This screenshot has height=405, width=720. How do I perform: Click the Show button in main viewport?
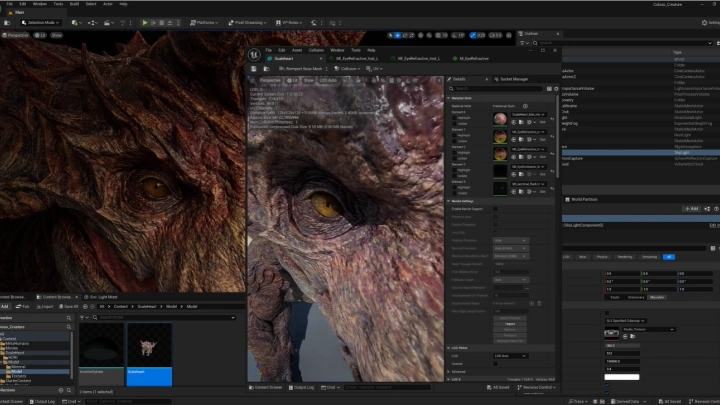click(56, 35)
